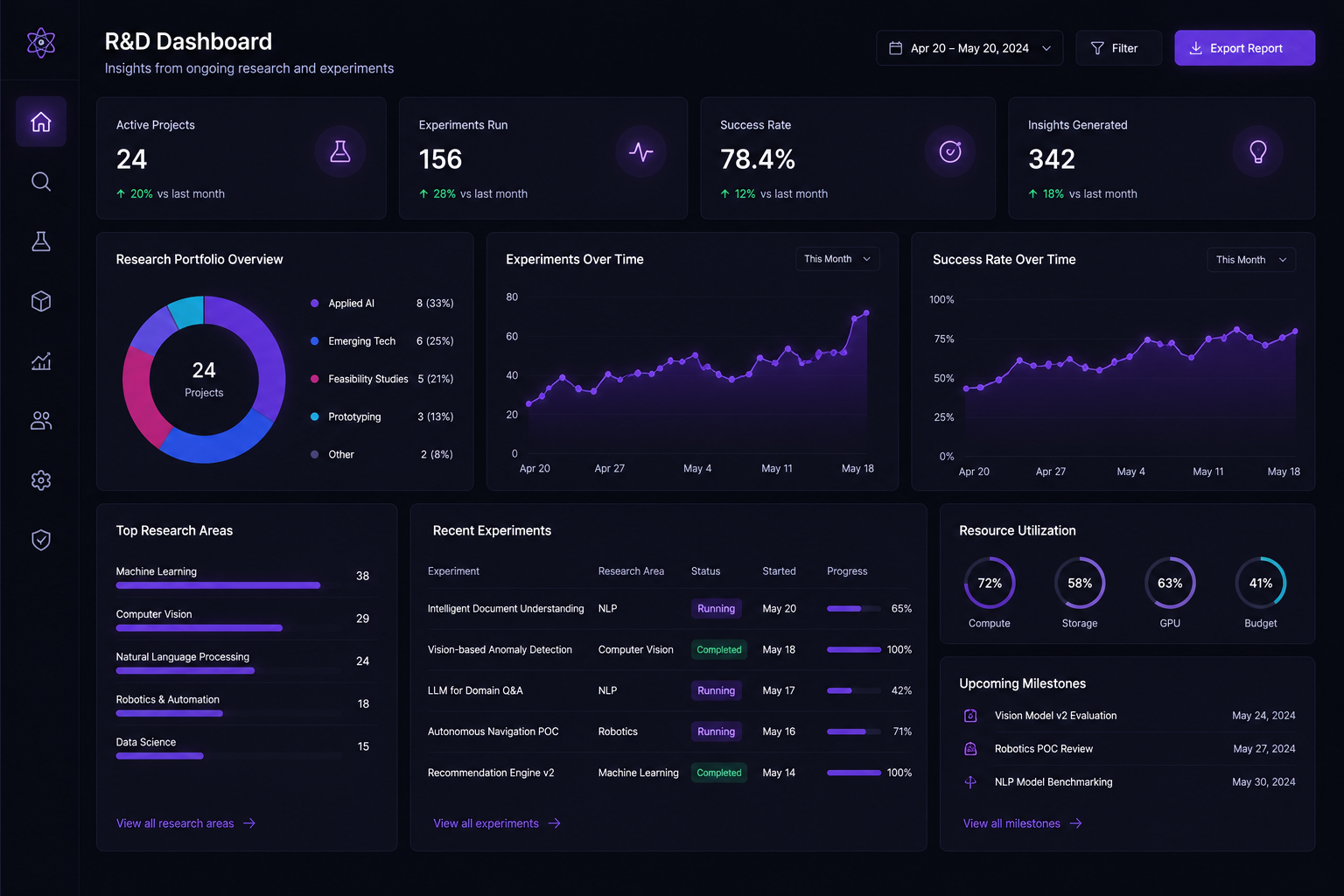Click the Research Area column header
The width and height of the screenshot is (1344, 896).
coord(631,571)
